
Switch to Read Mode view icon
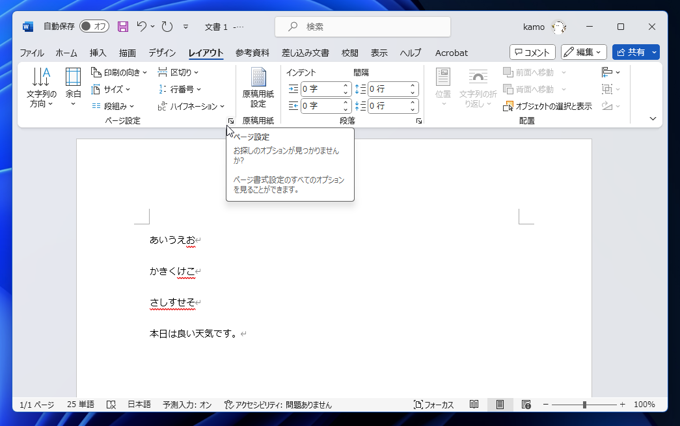[x=474, y=404]
